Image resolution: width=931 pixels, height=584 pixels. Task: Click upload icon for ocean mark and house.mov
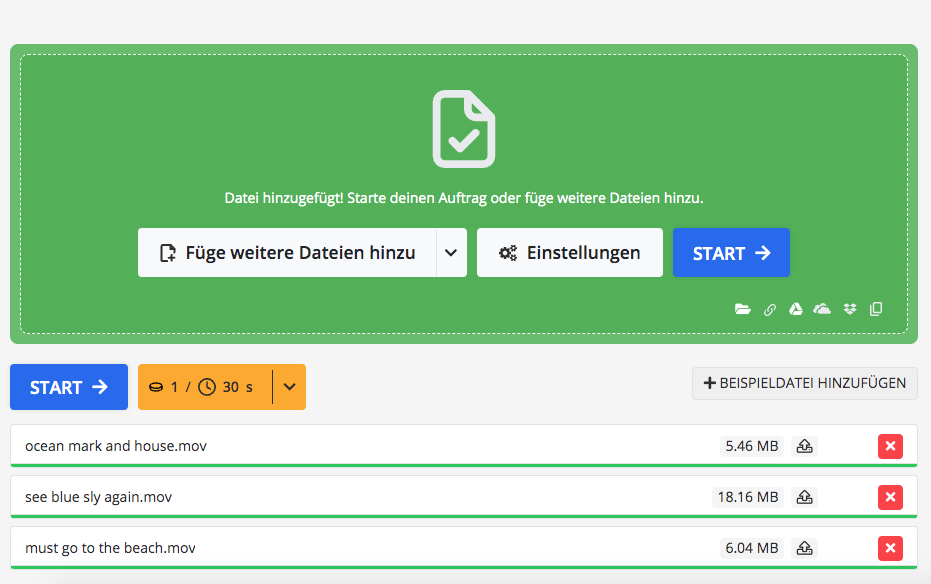[x=804, y=446]
